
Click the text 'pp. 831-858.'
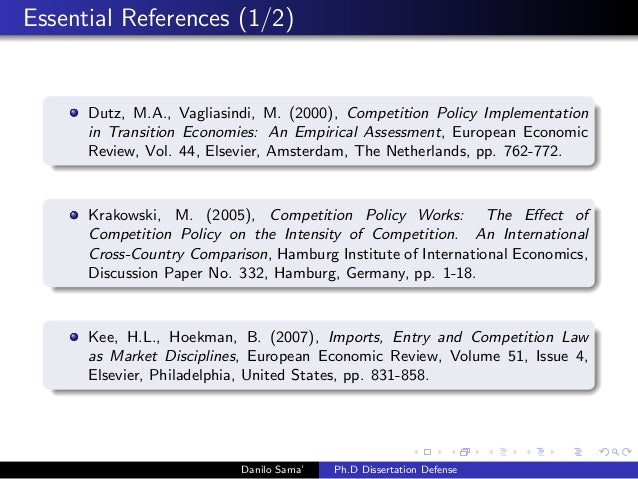click(x=386, y=375)
